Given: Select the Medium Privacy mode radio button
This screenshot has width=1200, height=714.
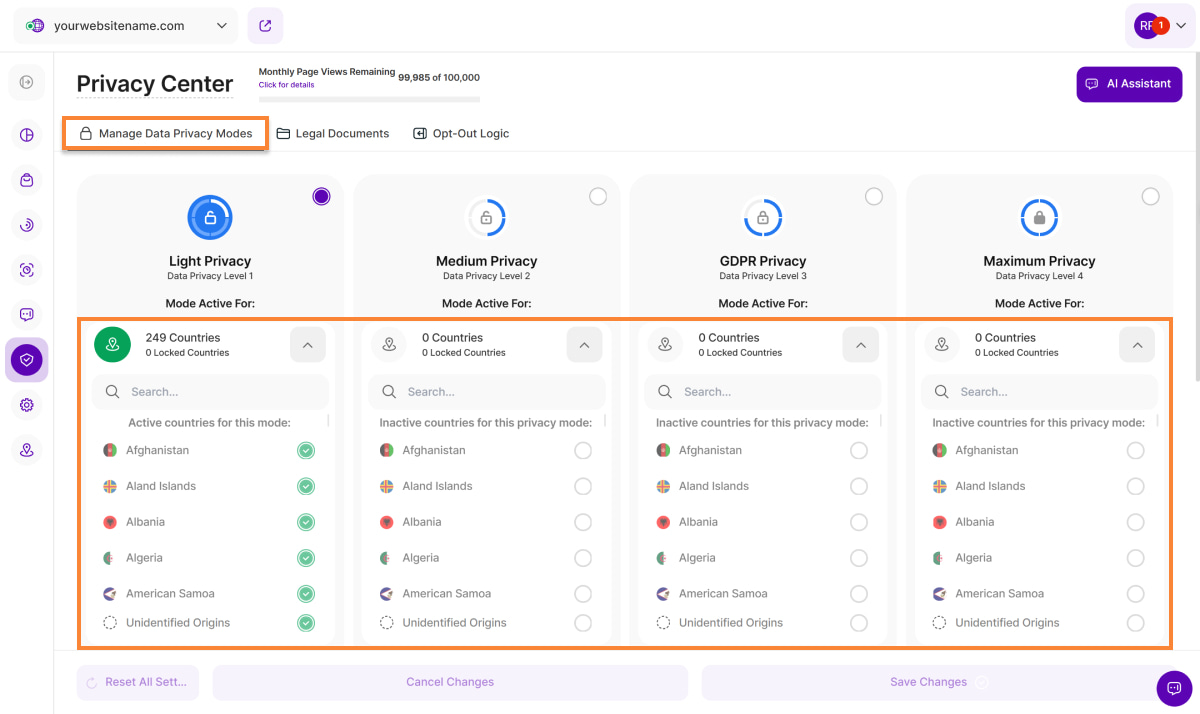Looking at the screenshot, I should 598,197.
